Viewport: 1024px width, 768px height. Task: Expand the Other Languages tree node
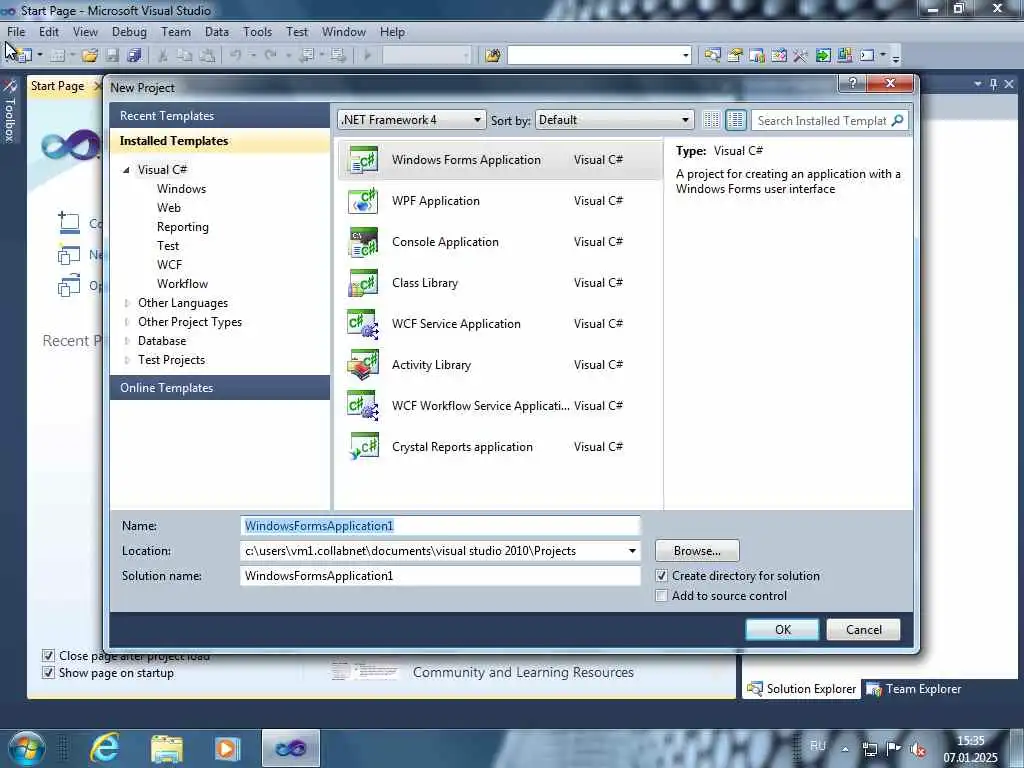(127, 303)
